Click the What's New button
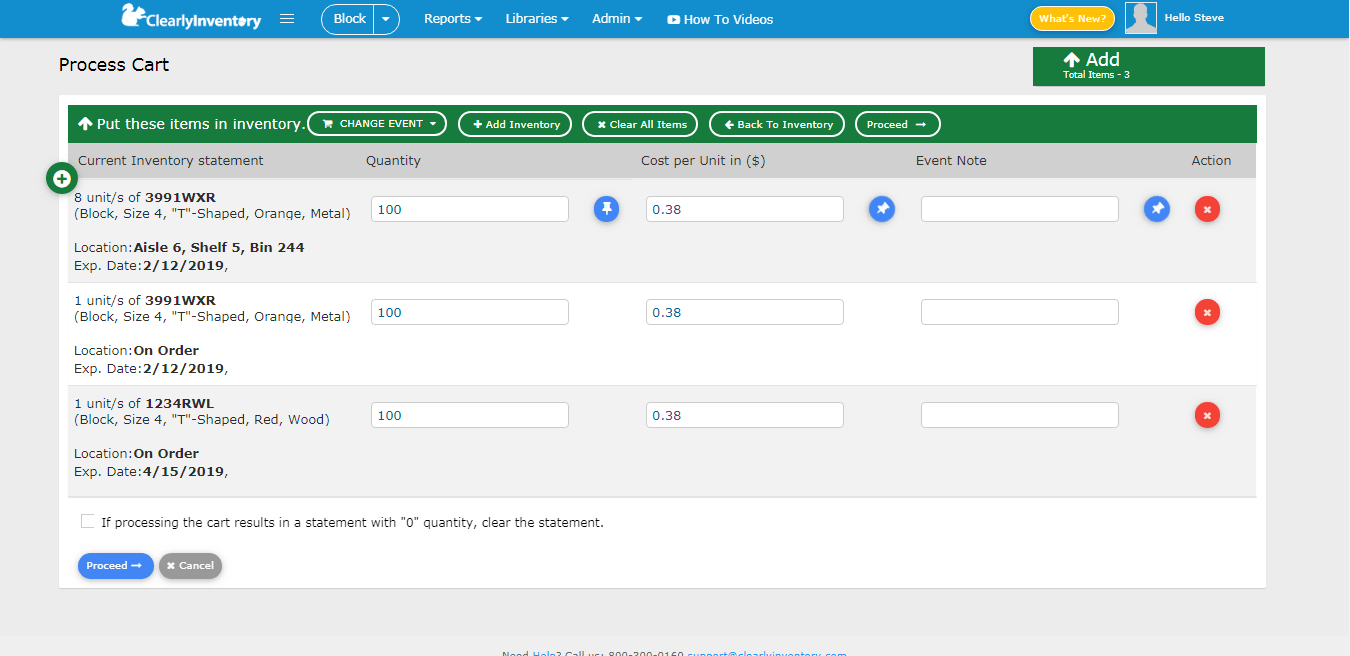 (1071, 18)
